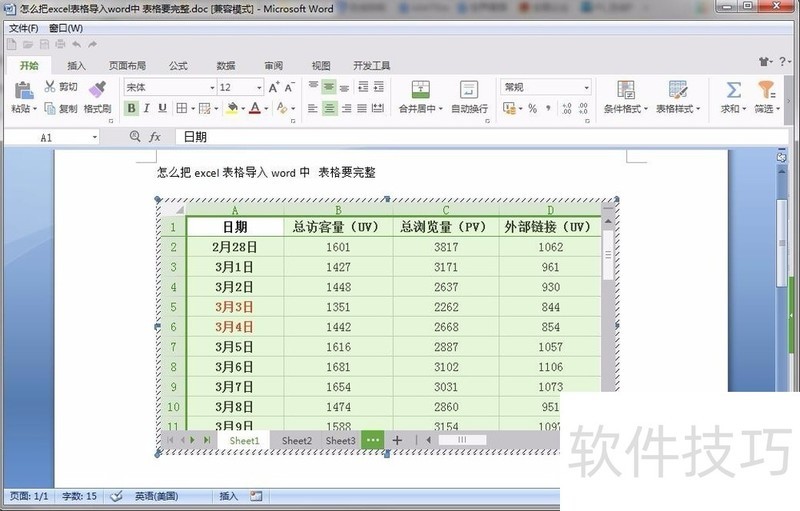Viewport: 800px width, 511px height.
Task: Click the red font color A icon
Action: (x=255, y=108)
